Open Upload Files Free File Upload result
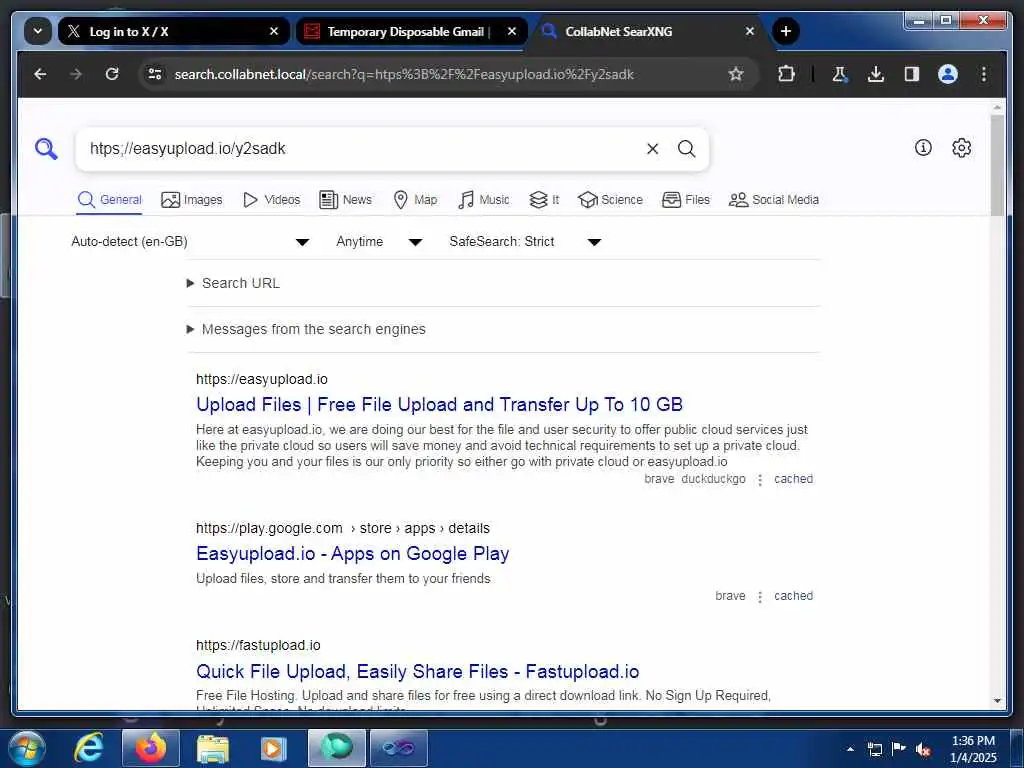The image size is (1024, 768). [x=440, y=405]
